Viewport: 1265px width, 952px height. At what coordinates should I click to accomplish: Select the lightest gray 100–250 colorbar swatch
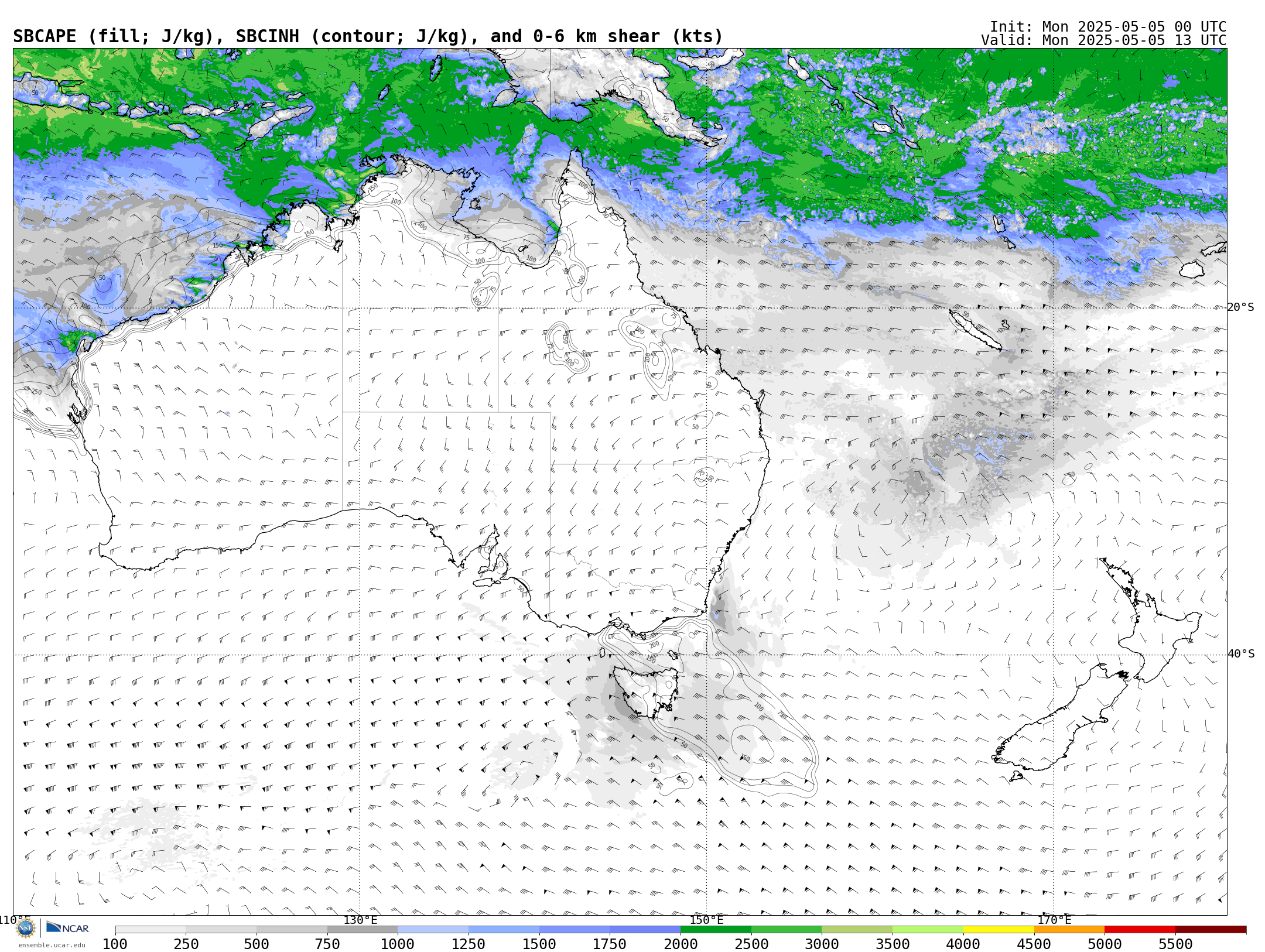coord(151,930)
